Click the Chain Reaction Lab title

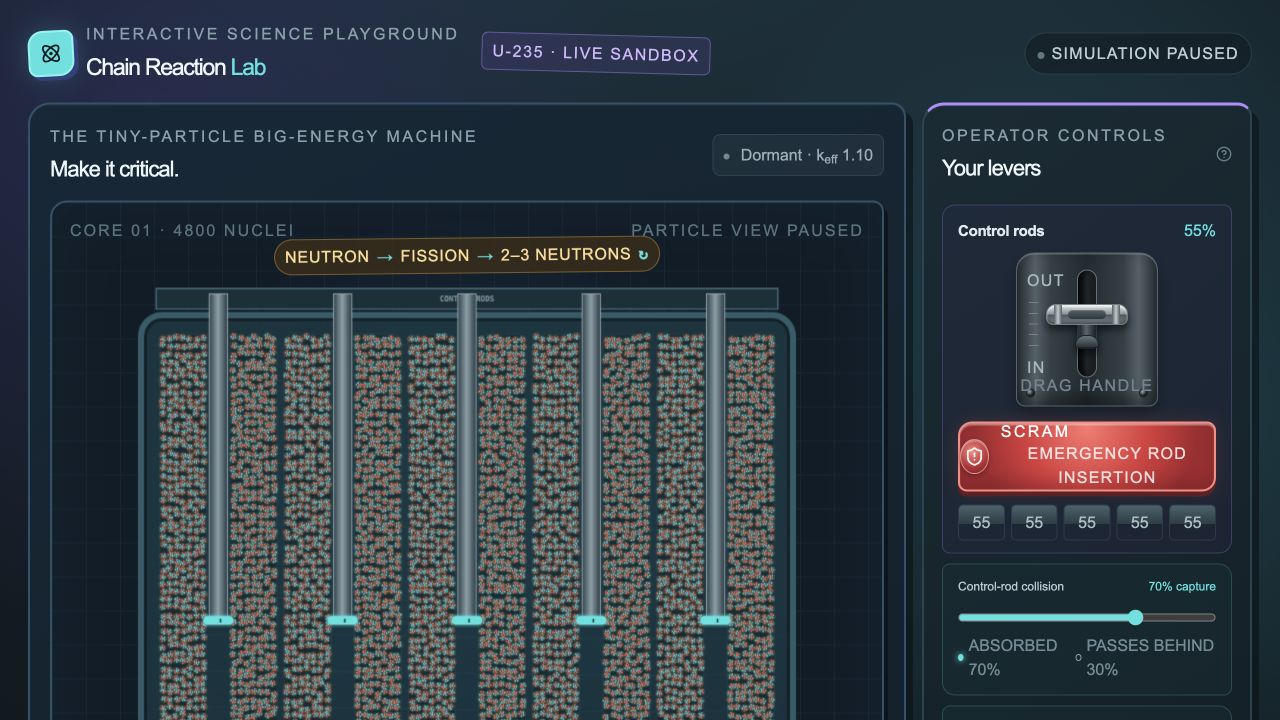[x=176, y=67]
